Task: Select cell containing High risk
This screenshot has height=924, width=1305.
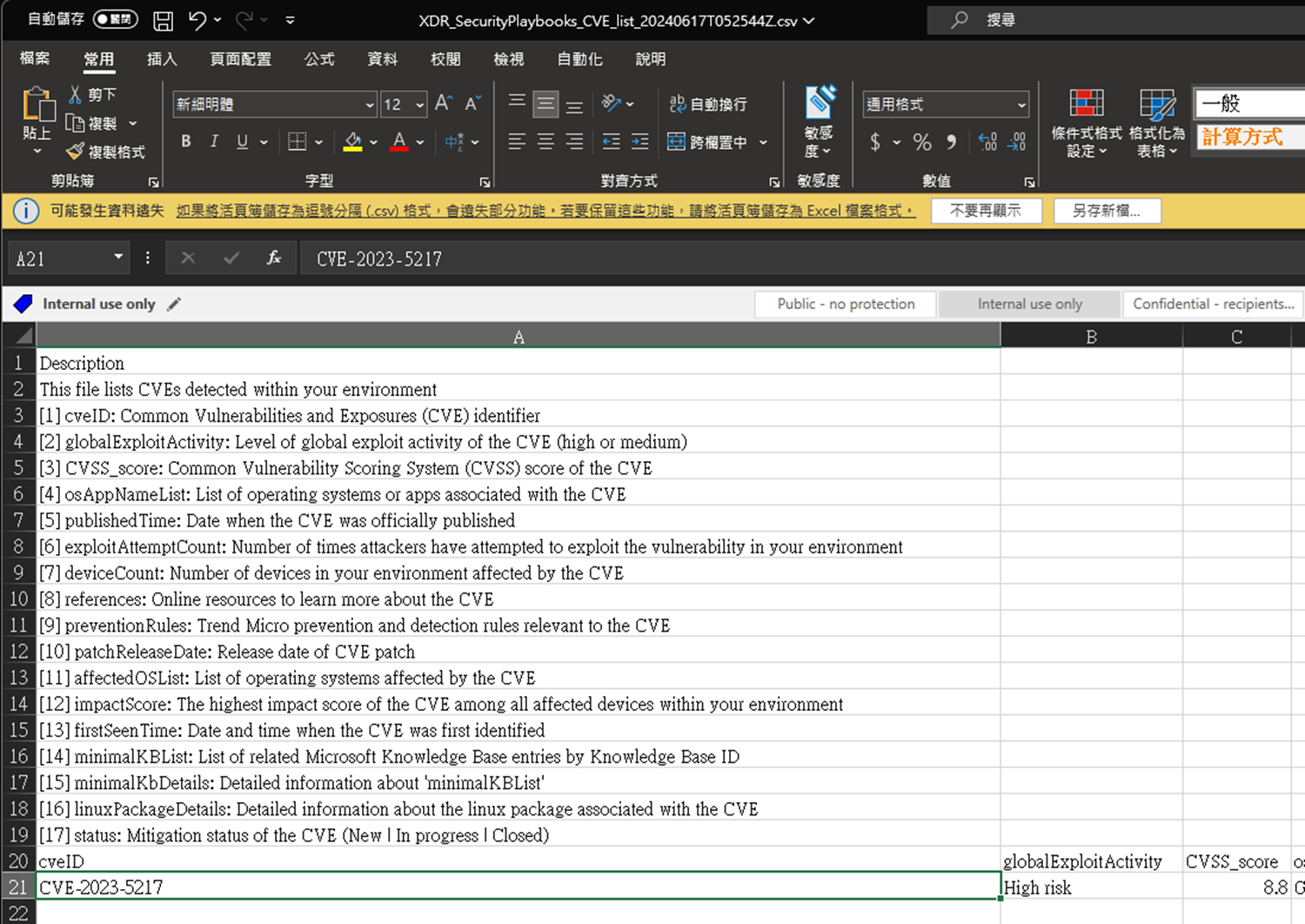Action: pyautogui.click(x=1090, y=887)
